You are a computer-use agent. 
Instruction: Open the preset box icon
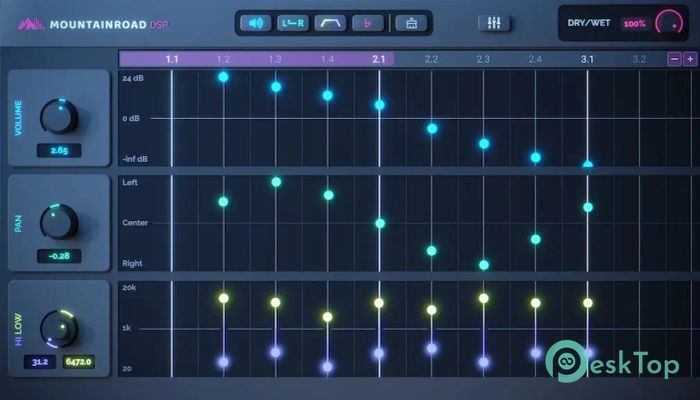(409, 23)
